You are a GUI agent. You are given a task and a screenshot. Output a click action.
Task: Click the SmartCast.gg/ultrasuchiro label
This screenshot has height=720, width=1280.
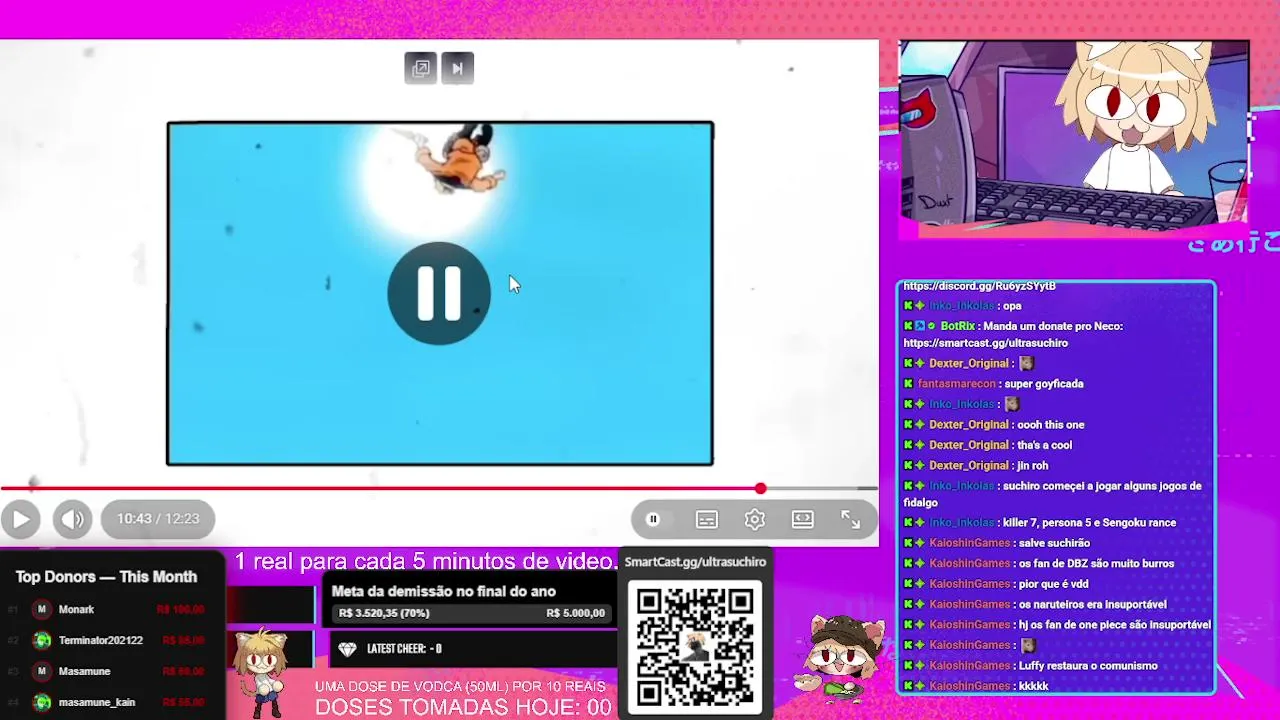[x=695, y=562]
